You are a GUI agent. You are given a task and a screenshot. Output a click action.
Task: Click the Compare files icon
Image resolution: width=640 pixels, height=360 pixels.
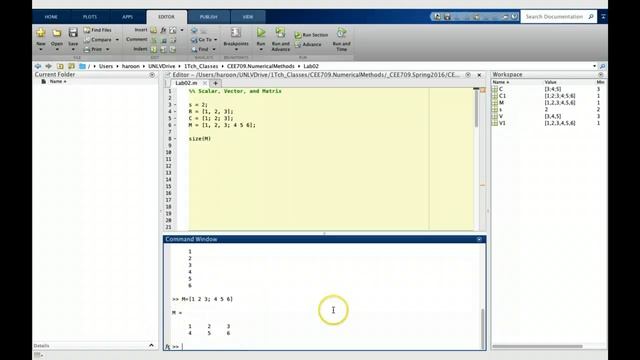(x=87, y=40)
